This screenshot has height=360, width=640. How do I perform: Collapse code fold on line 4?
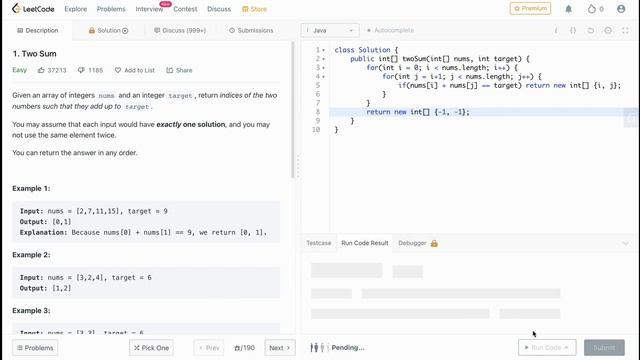click(x=324, y=77)
